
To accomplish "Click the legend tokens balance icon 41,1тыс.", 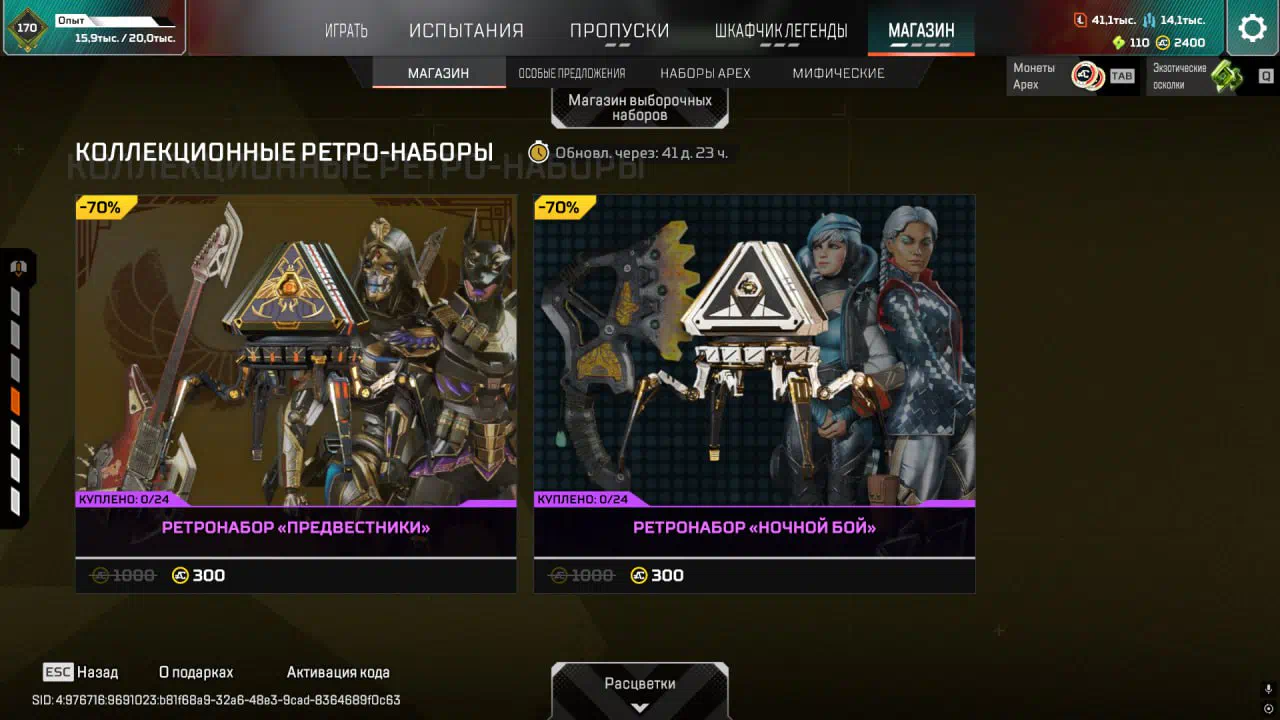I will 1080,20.
